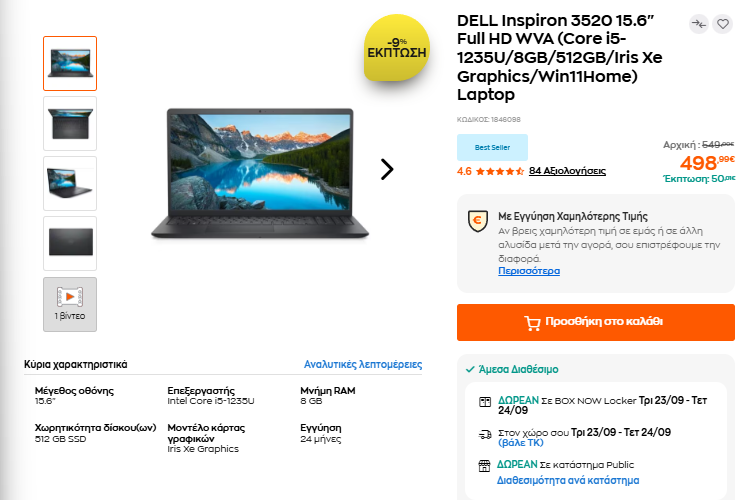Open Αναλυτικές λεπτομέρειες details link
The height and width of the screenshot is (500, 750).
coord(363,365)
